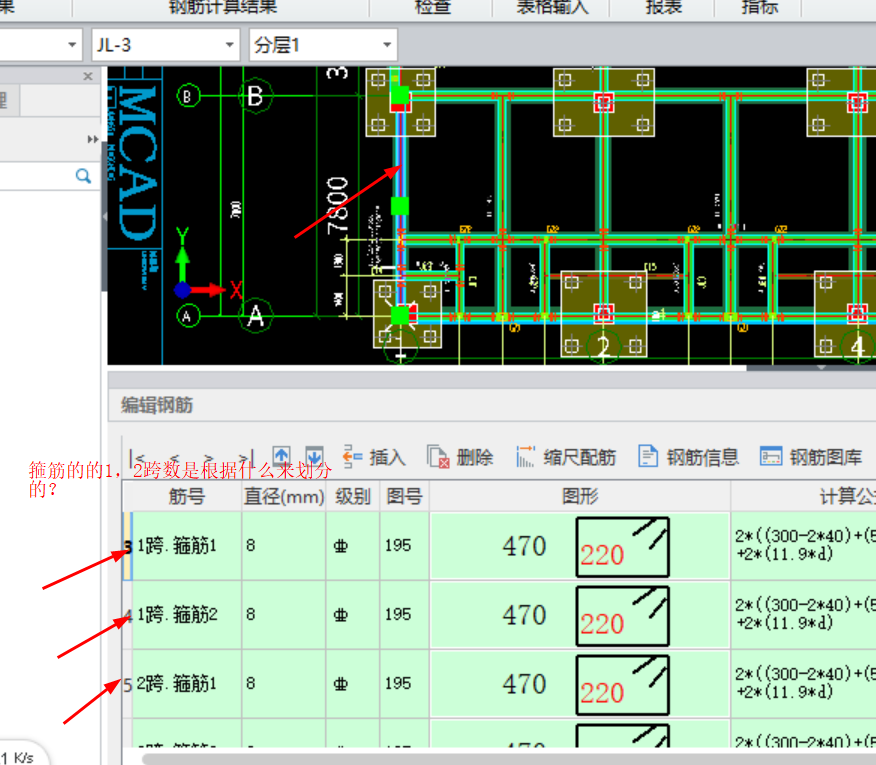Click formula cell of 1跨.箍筋1 row

point(803,546)
